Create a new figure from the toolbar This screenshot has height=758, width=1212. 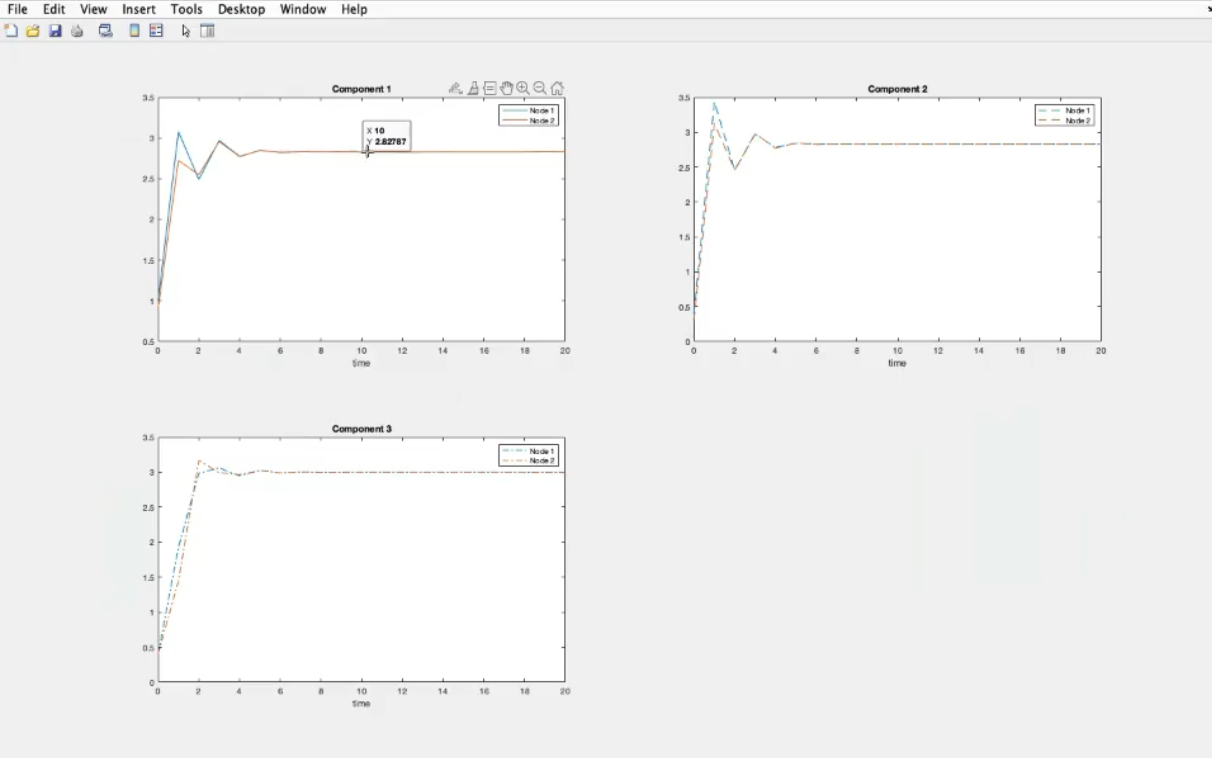11,31
